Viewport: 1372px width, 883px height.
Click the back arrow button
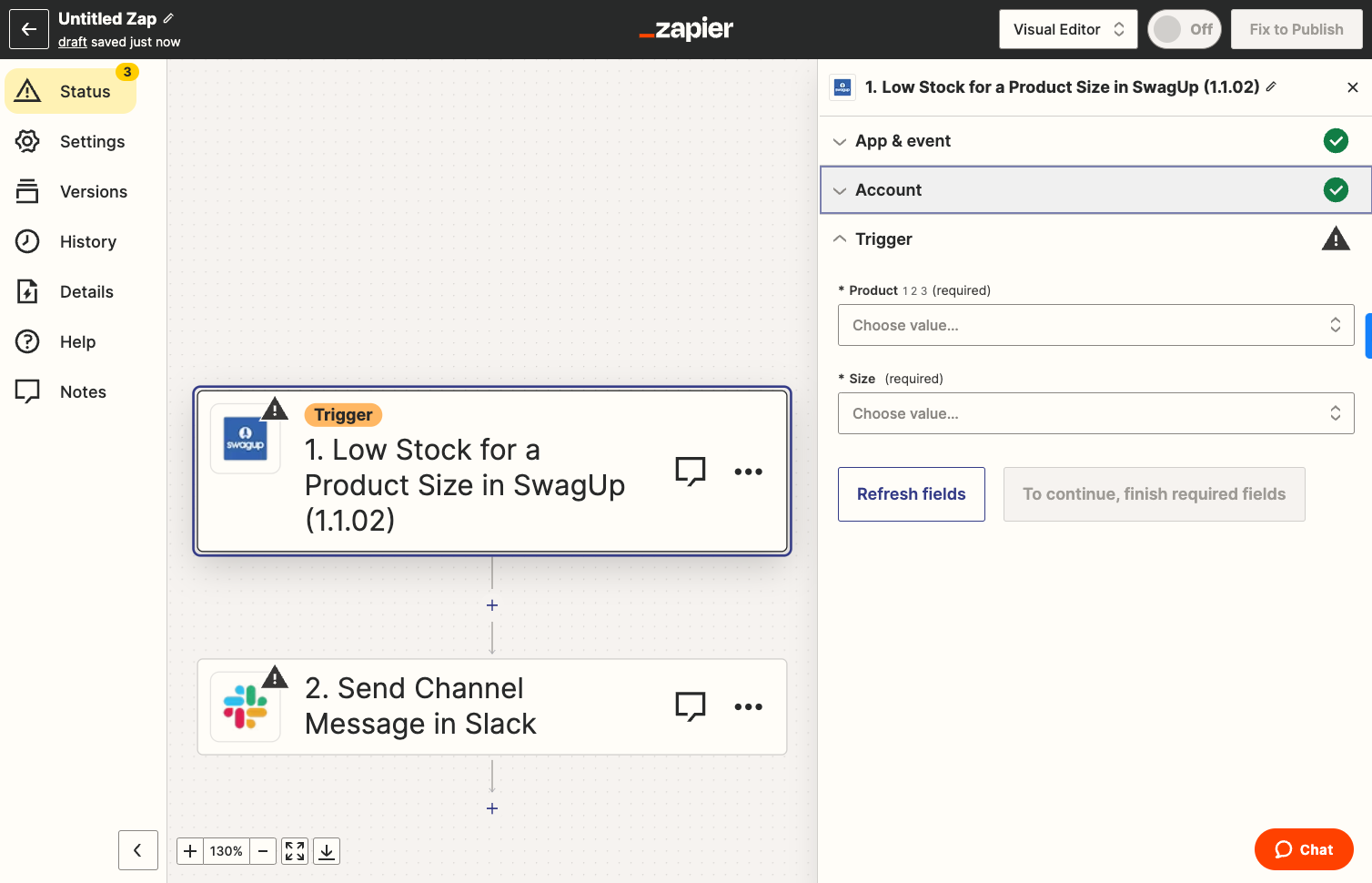pos(29,29)
